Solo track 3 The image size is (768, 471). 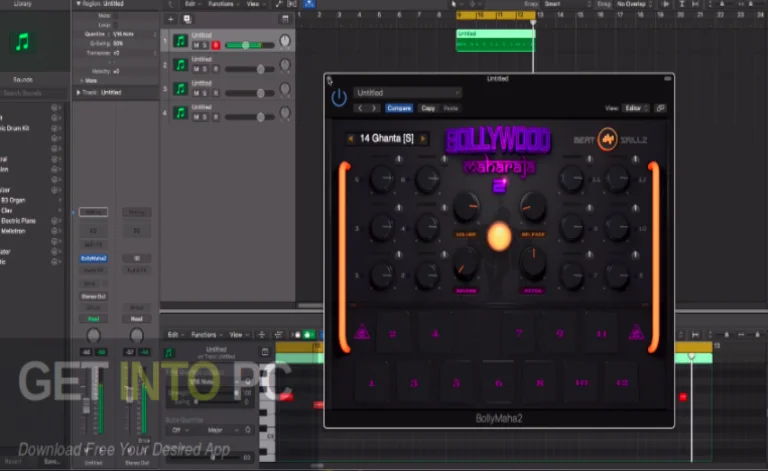point(205,93)
